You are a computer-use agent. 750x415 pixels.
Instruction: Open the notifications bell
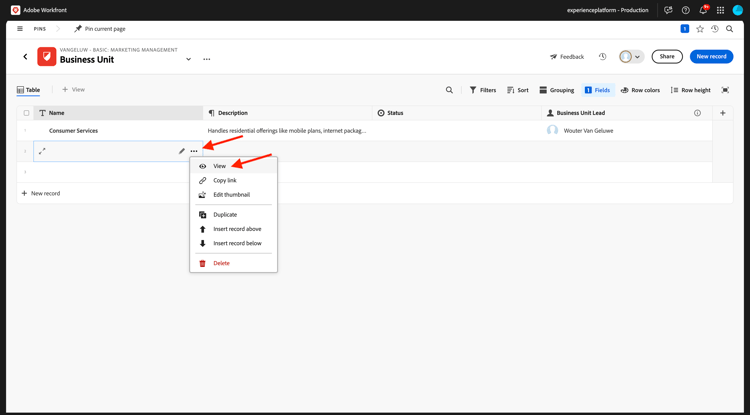703,10
